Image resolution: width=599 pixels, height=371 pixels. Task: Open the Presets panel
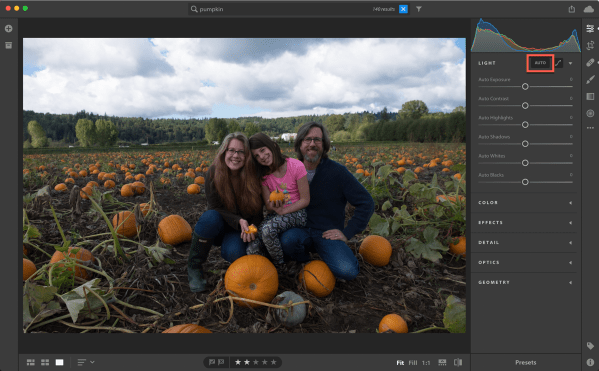[x=526, y=363]
